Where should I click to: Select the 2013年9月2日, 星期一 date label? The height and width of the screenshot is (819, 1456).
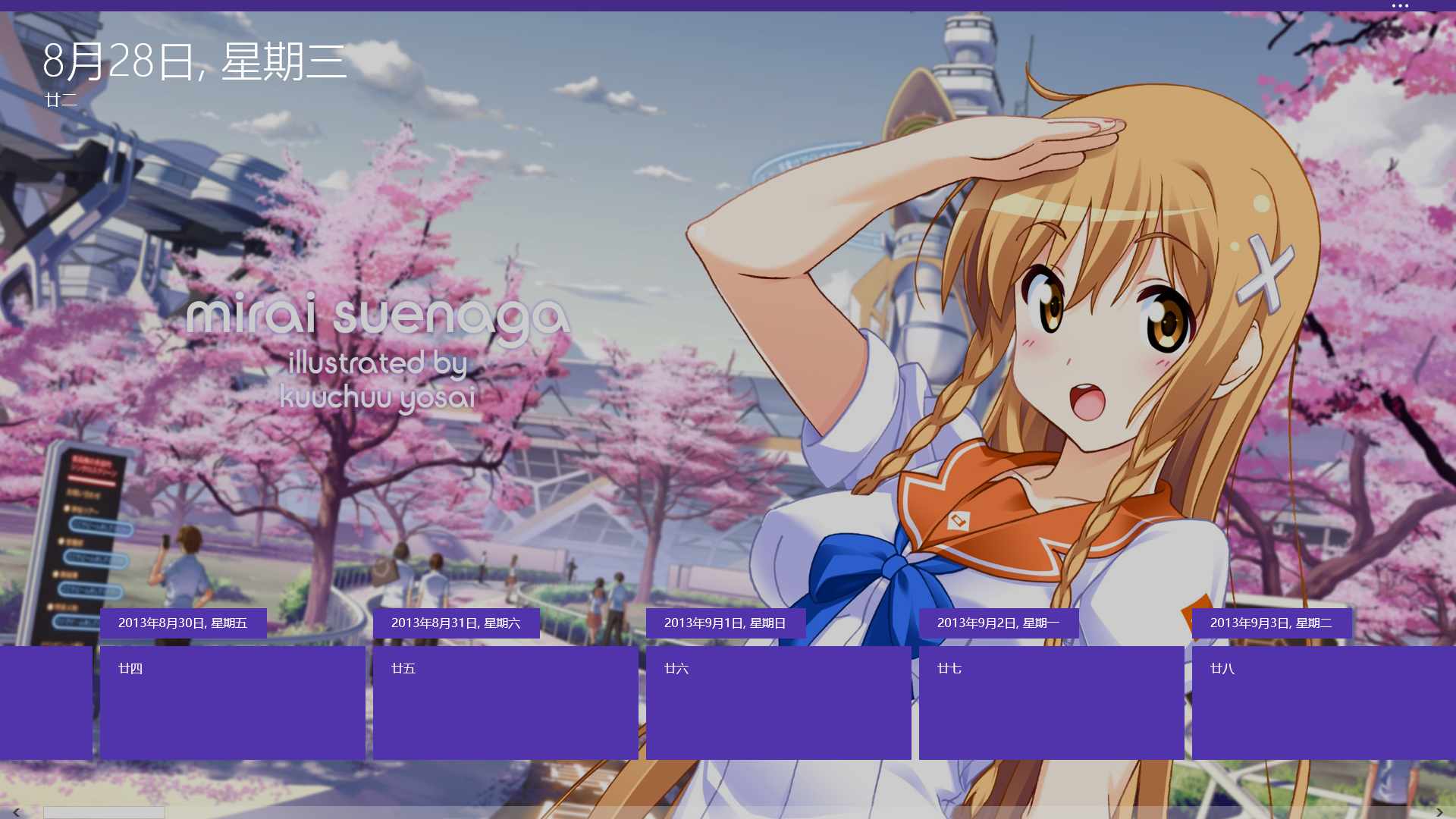tap(998, 623)
